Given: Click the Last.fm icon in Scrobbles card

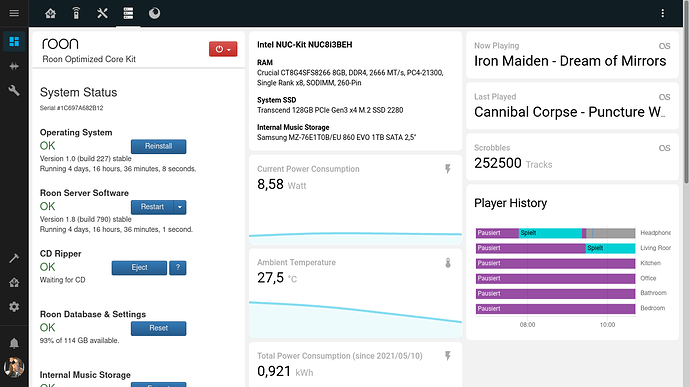Looking at the screenshot, I should pos(664,148).
